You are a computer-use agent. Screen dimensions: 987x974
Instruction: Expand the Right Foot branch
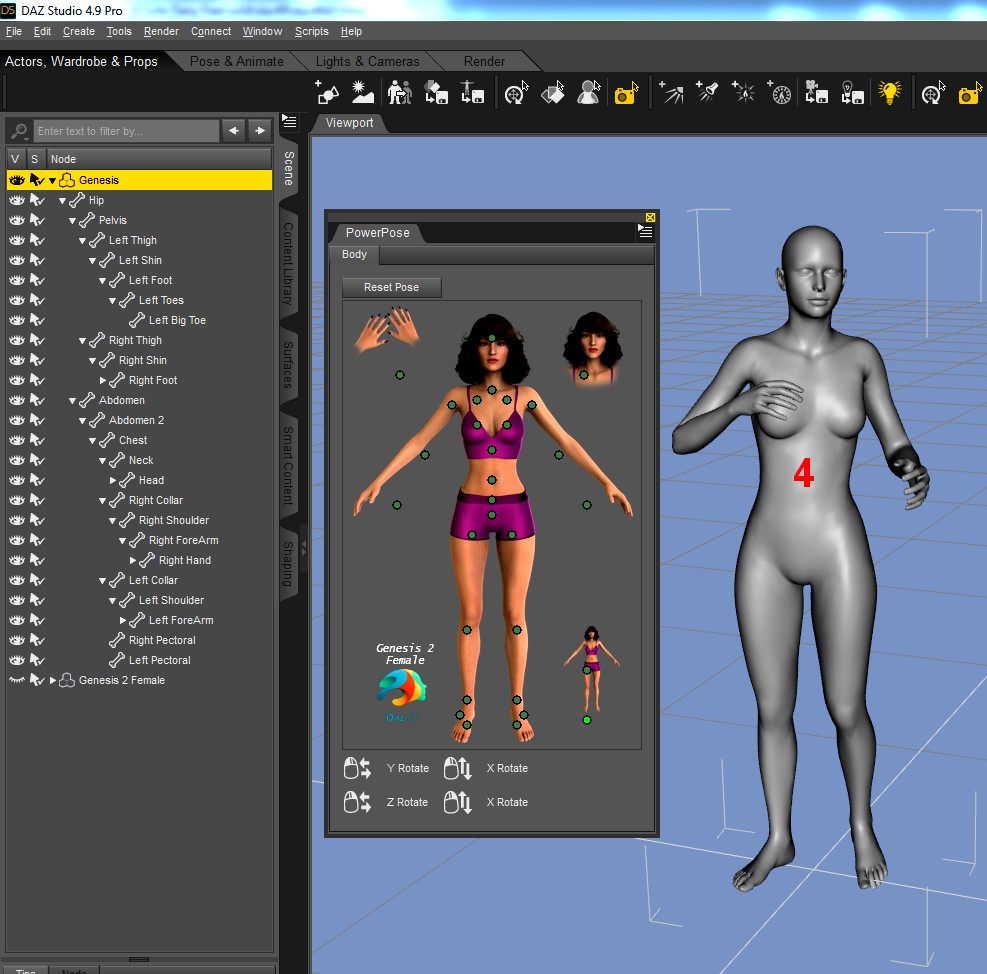pos(103,380)
